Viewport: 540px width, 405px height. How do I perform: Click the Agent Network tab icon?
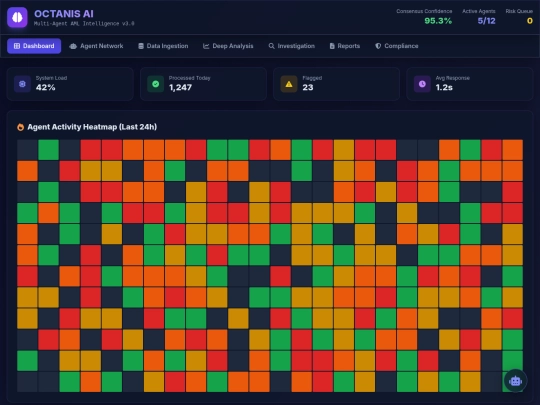73,46
